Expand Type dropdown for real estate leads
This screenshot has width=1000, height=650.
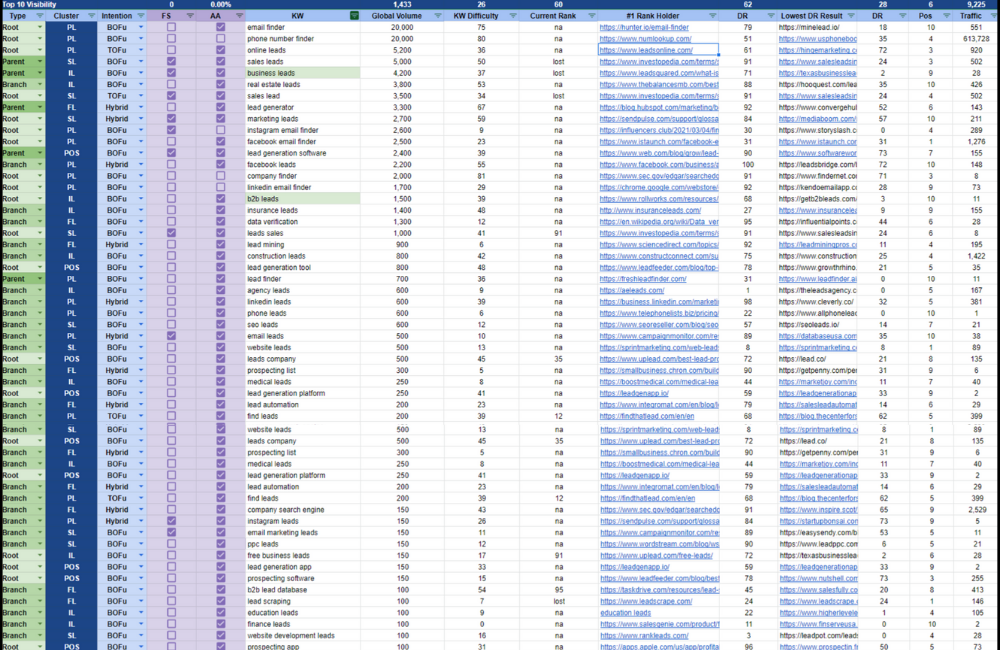tap(40, 85)
